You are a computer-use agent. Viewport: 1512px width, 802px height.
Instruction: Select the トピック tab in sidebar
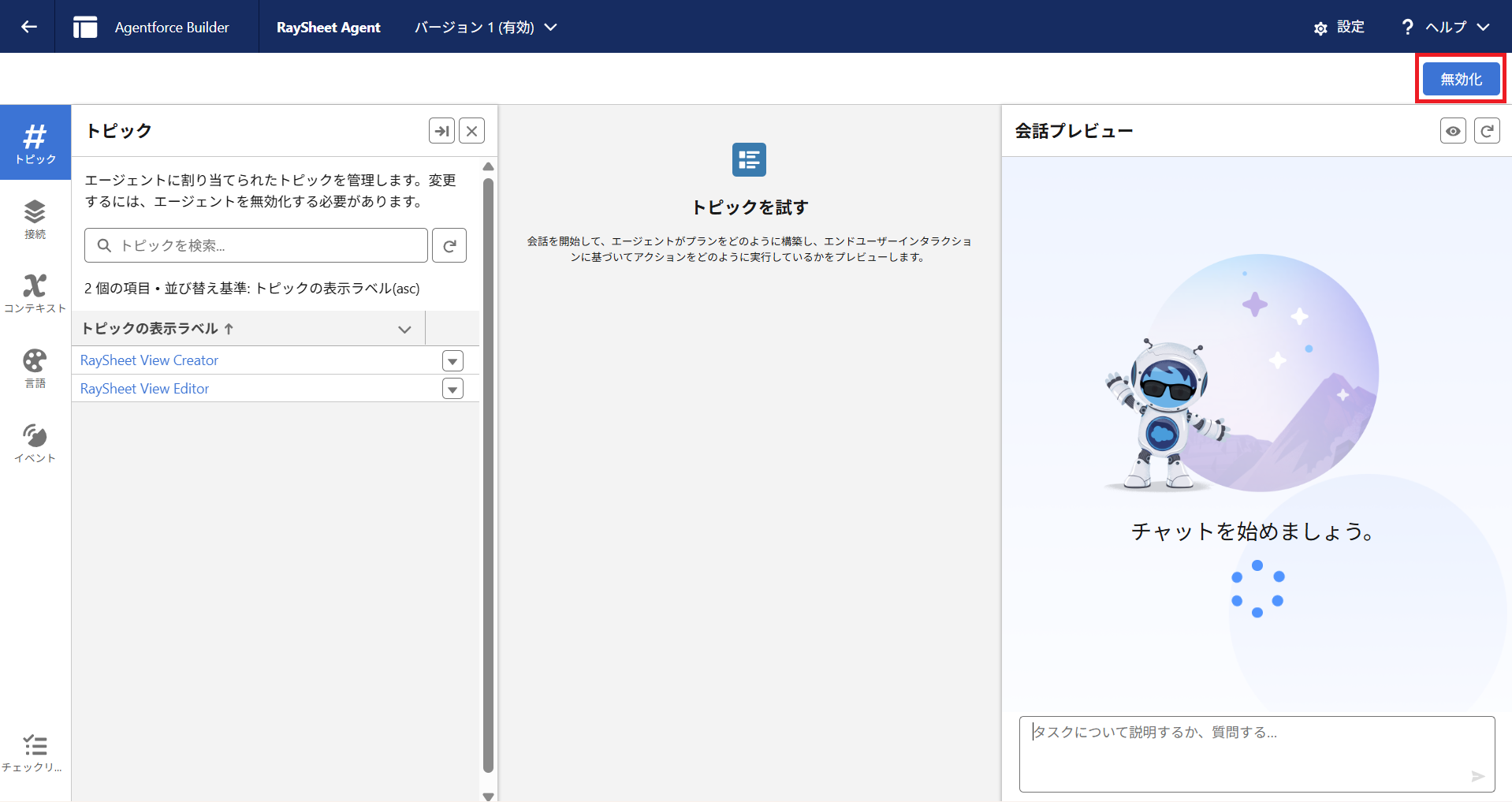[x=35, y=143]
